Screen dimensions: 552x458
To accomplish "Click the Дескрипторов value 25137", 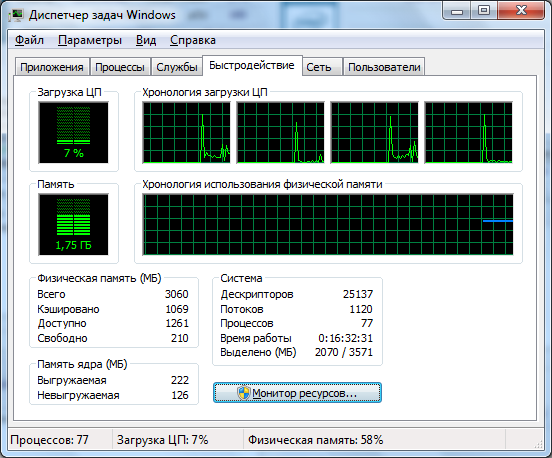I will 358,294.
